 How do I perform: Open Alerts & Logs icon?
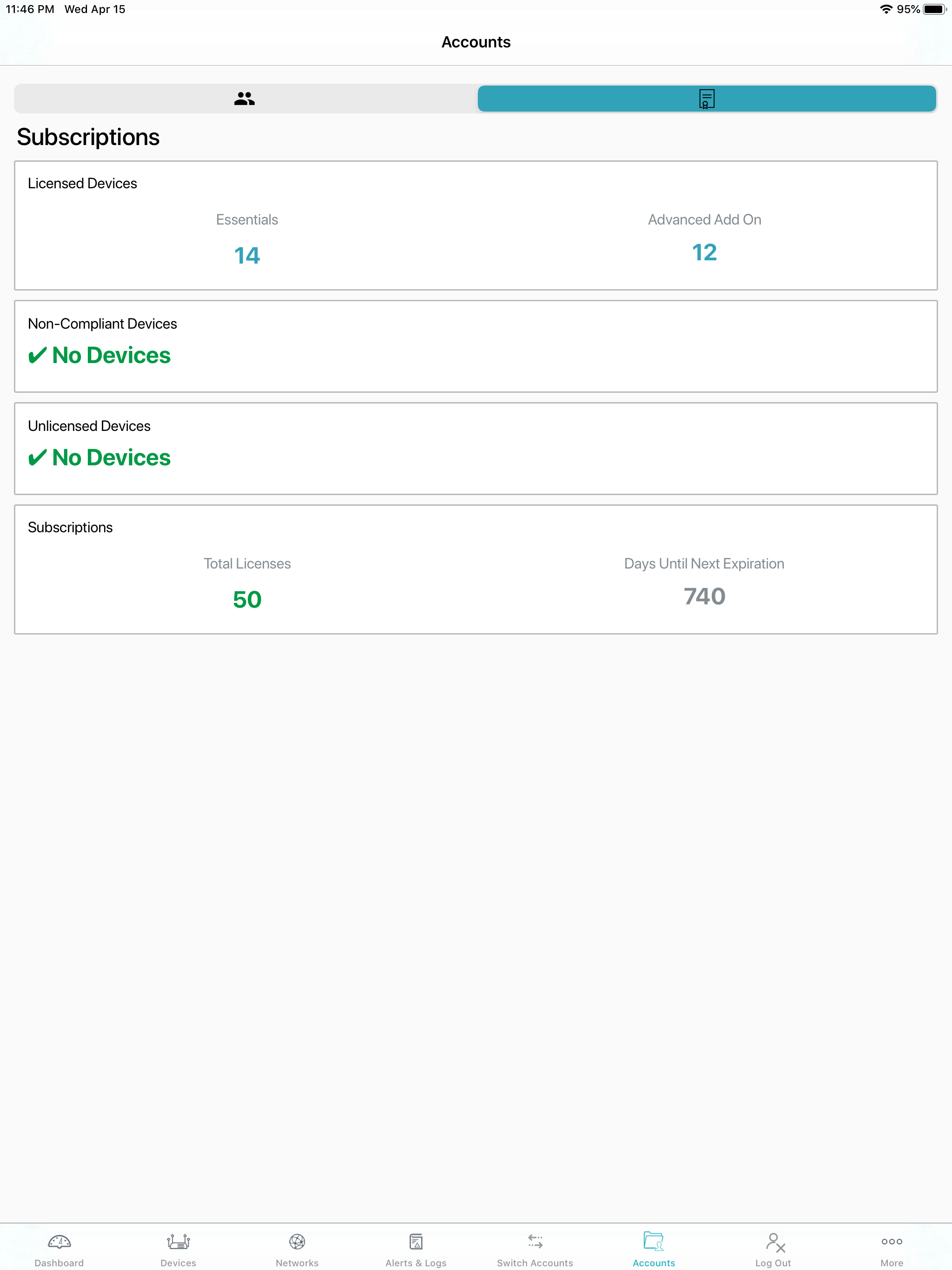pos(416,1242)
